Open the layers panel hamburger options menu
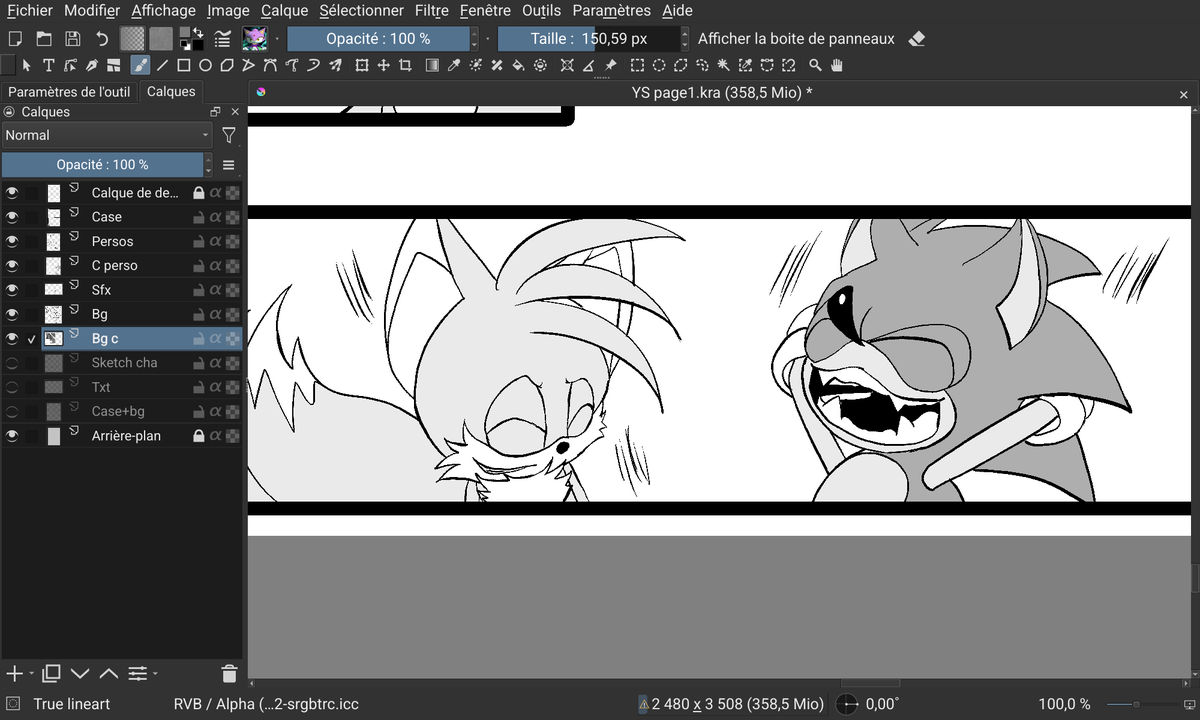 coord(228,165)
